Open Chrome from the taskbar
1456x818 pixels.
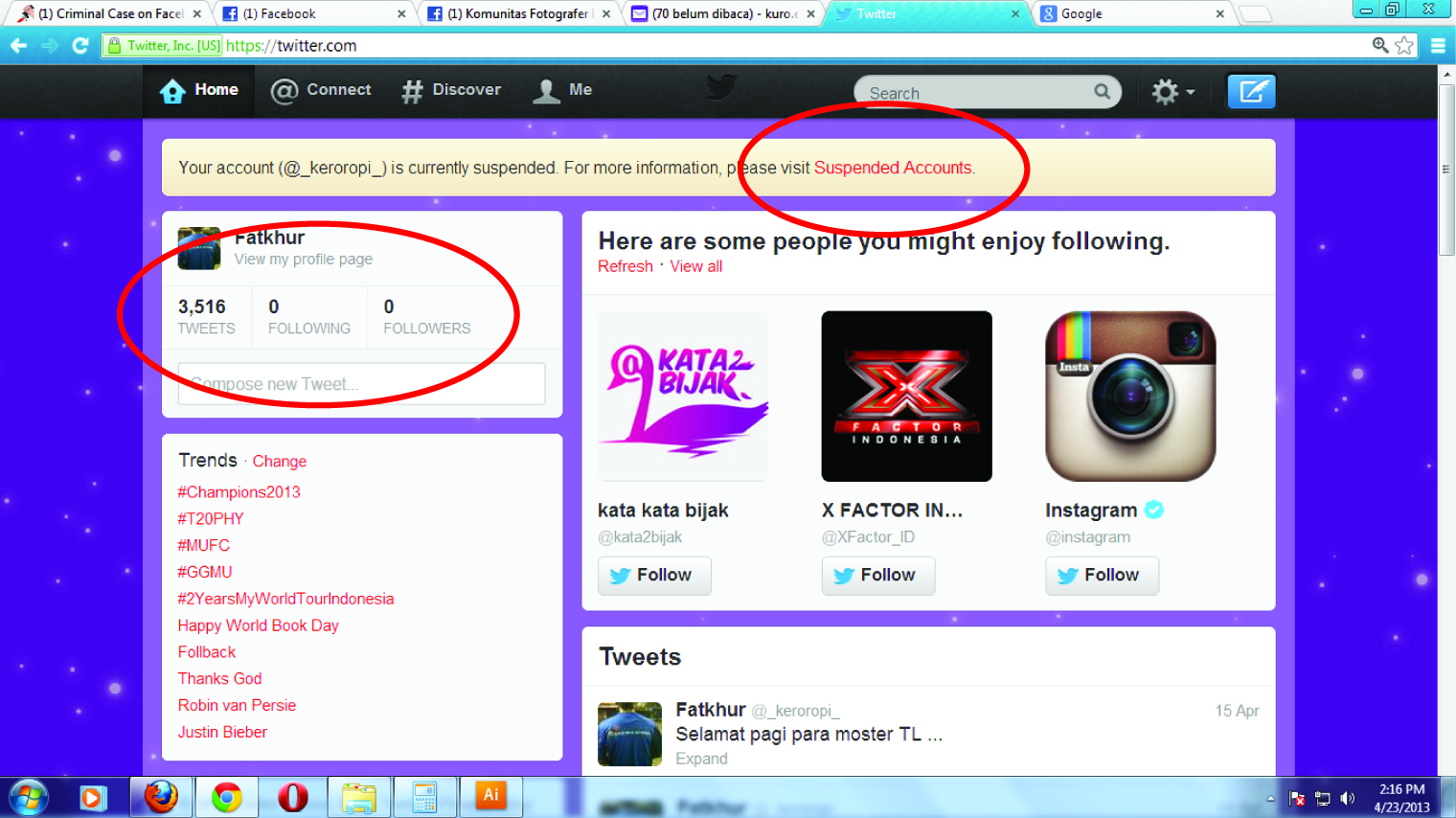(x=227, y=797)
